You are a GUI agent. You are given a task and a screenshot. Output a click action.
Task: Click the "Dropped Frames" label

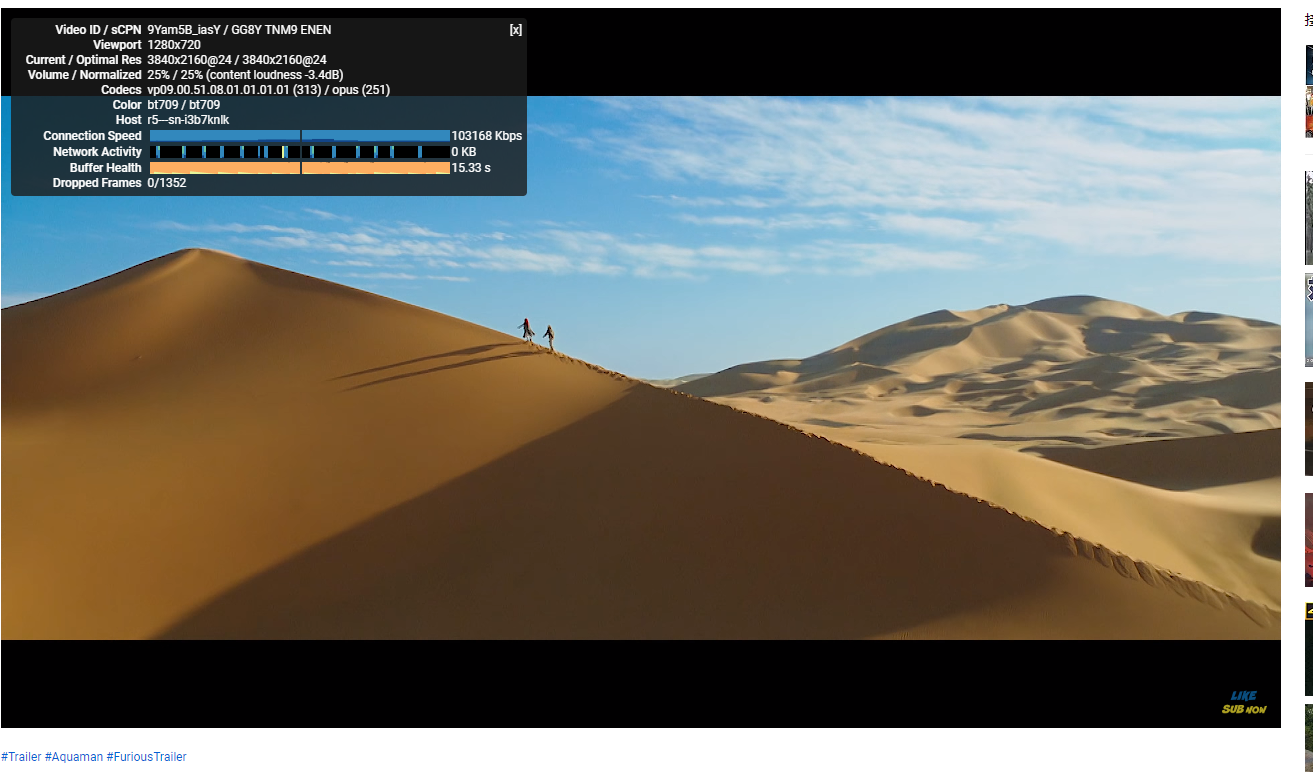coord(97,183)
